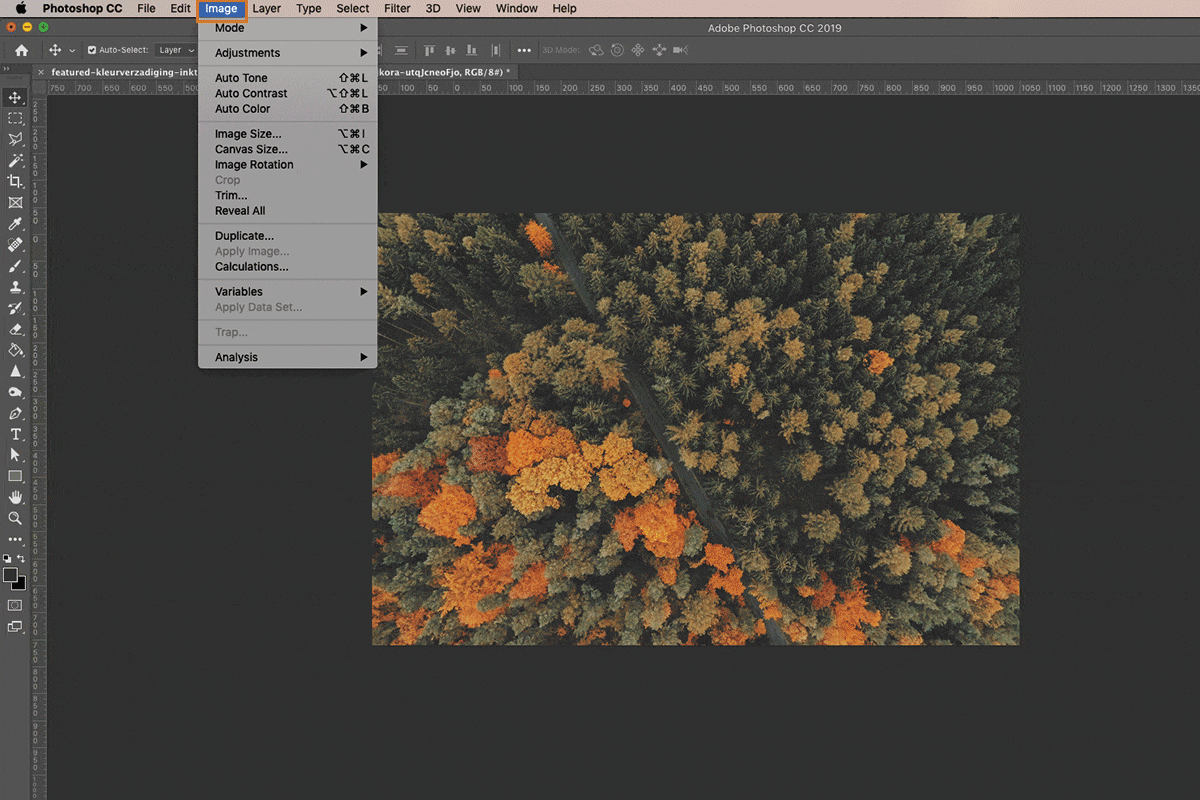The width and height of the screenshot is (1200, 800).
Task: Toggle Quick Mask mode
Action: click(15, 605)
